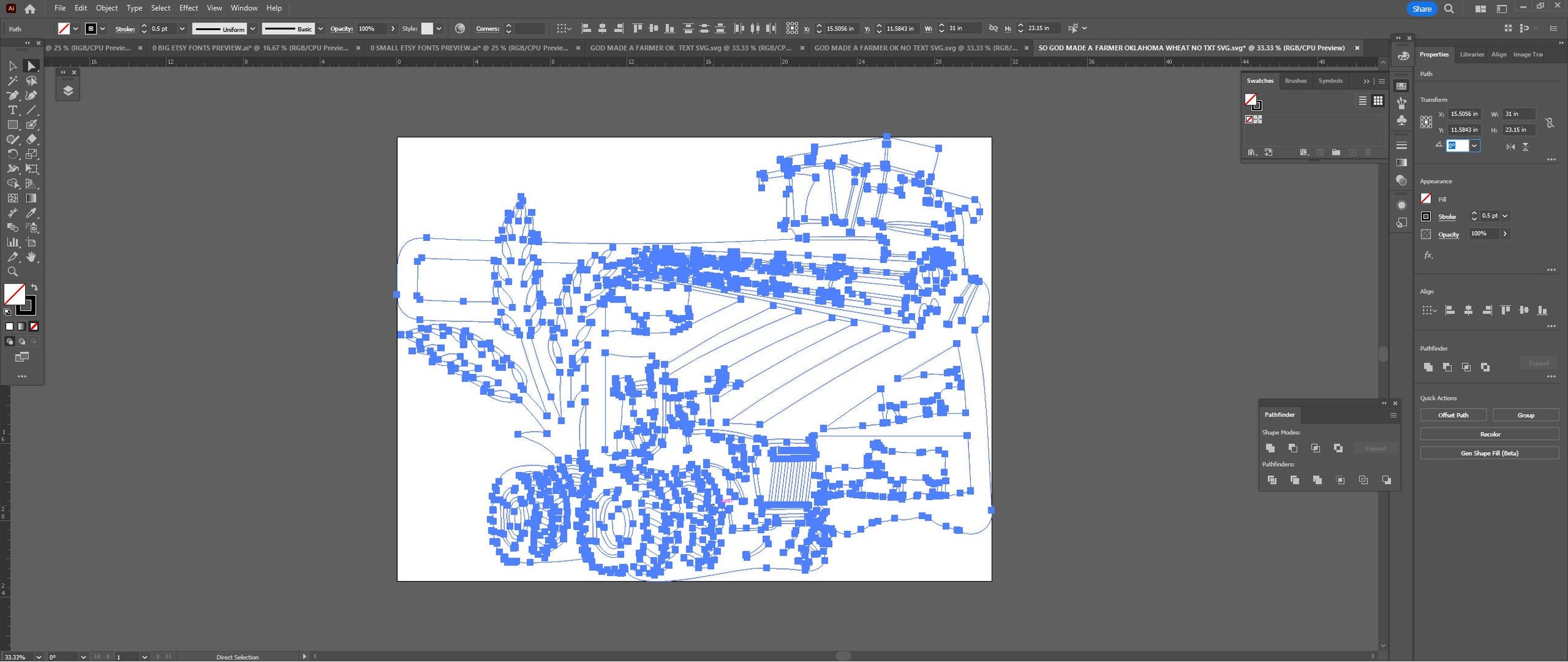Select the Eyedropper tool

coord(31,213)
